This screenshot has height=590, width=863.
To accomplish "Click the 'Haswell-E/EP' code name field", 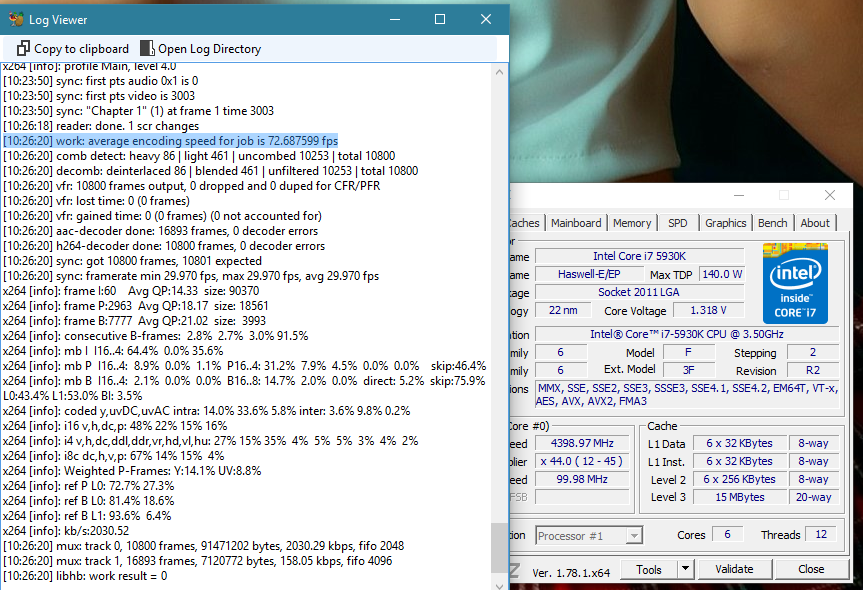I will (x=589, y=274).
